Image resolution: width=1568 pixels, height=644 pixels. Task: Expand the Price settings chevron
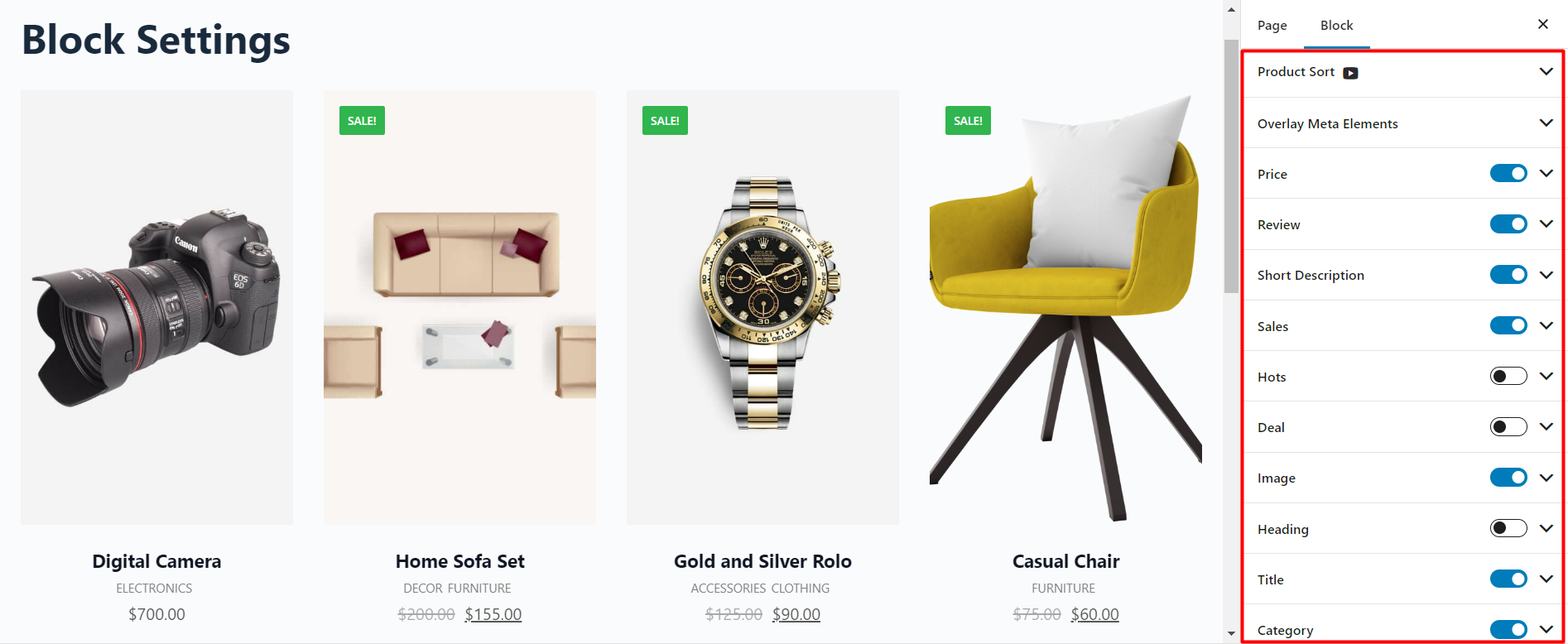point(1546,173)
